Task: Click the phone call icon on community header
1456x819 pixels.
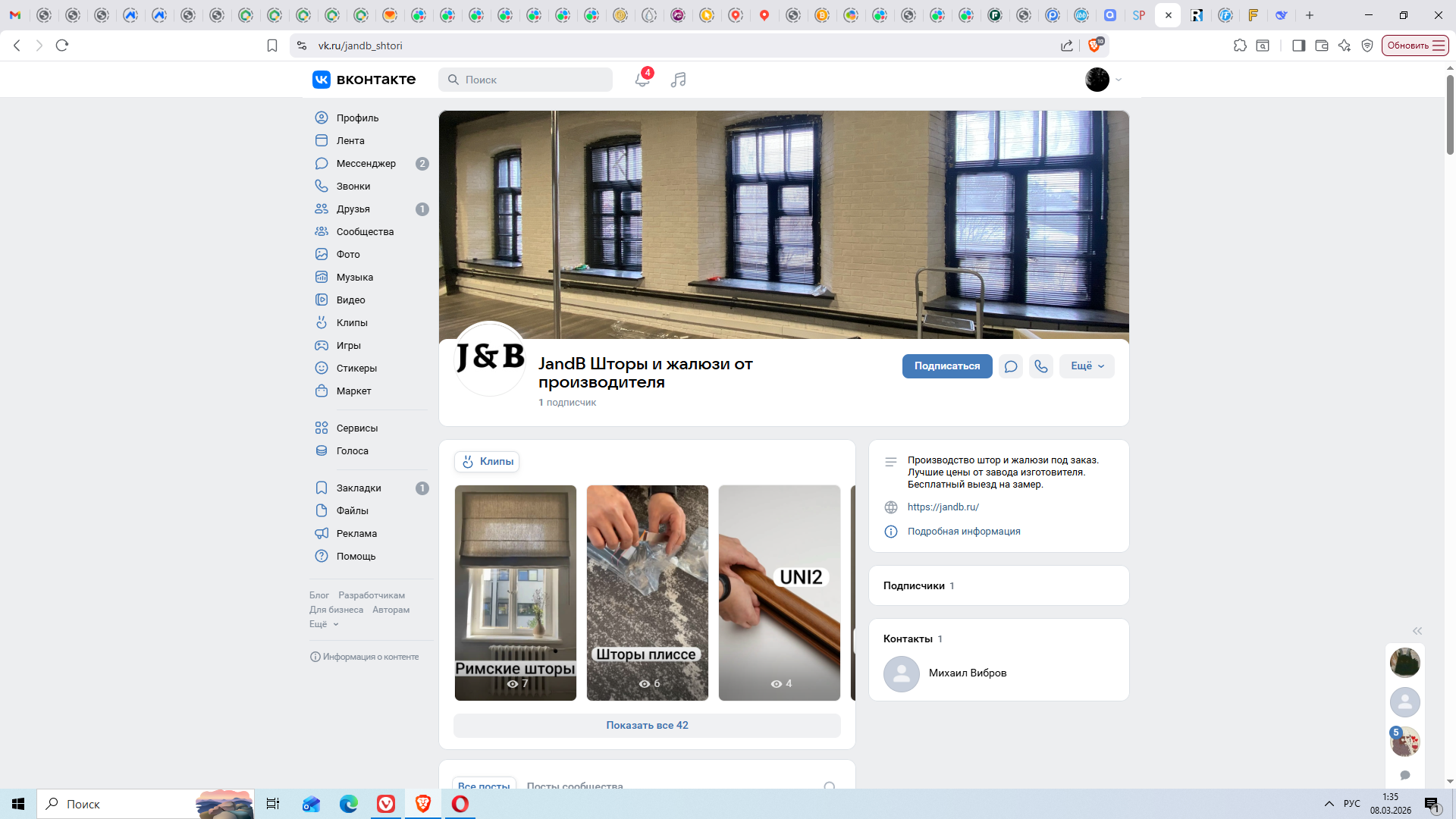Action: tap(1040, 366)
